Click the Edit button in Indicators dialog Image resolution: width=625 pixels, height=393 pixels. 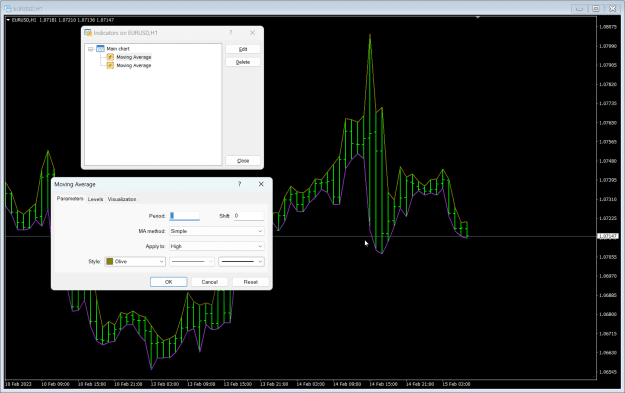(243, 49)
